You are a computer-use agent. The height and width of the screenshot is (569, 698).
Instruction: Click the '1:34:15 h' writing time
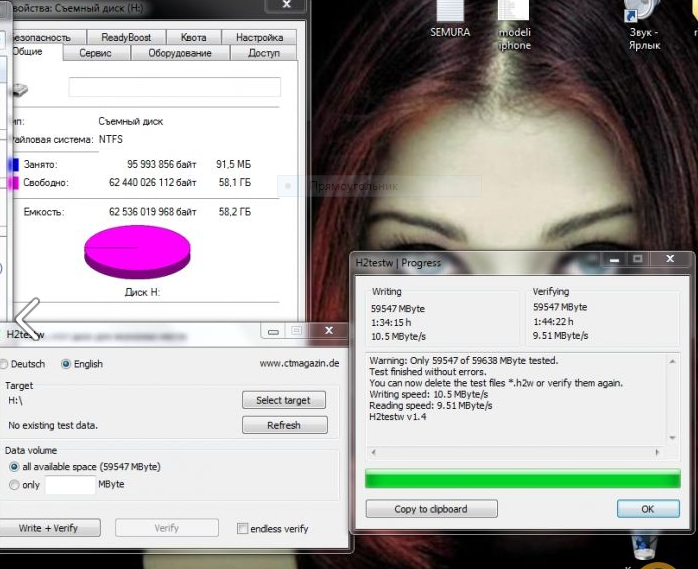click(391, 322)
